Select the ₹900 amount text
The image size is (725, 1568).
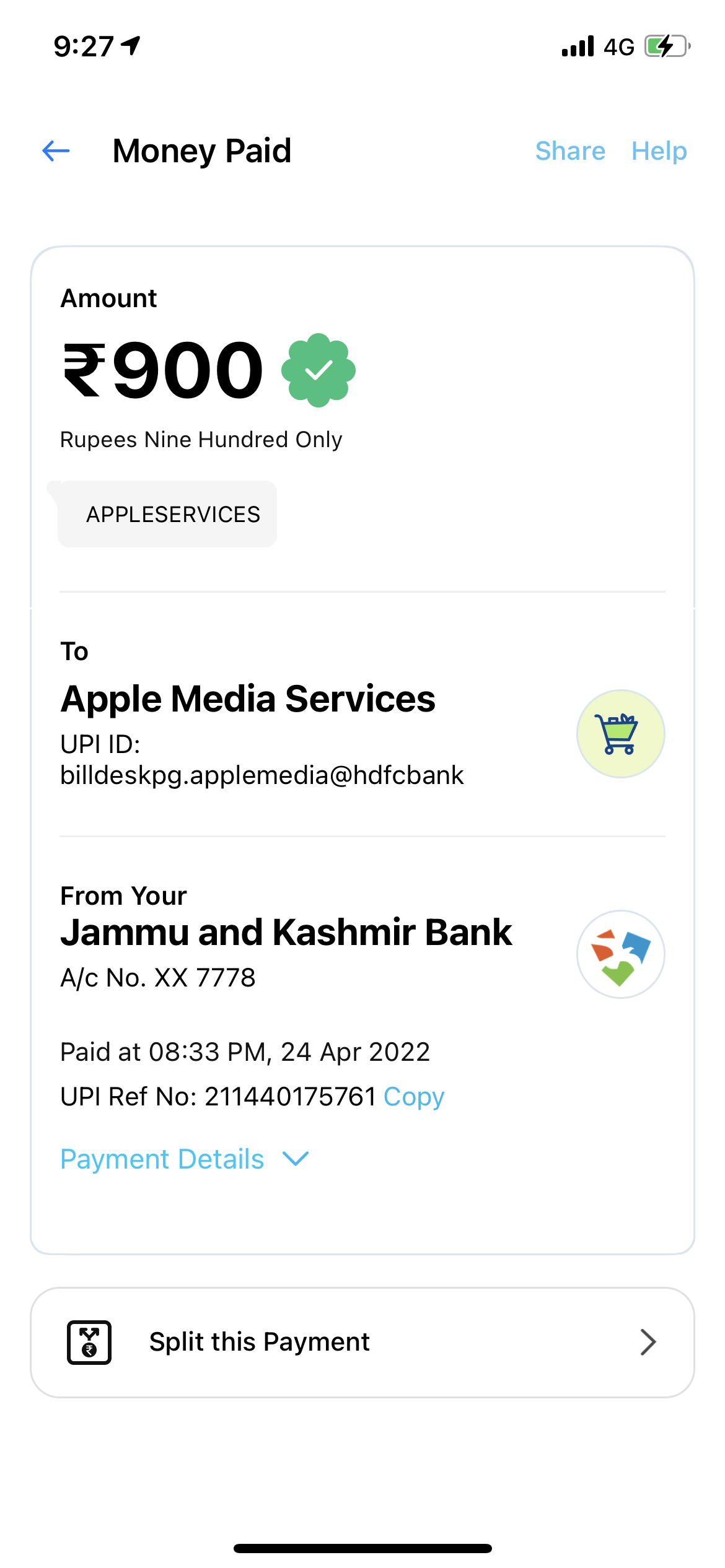click(164, 370)
